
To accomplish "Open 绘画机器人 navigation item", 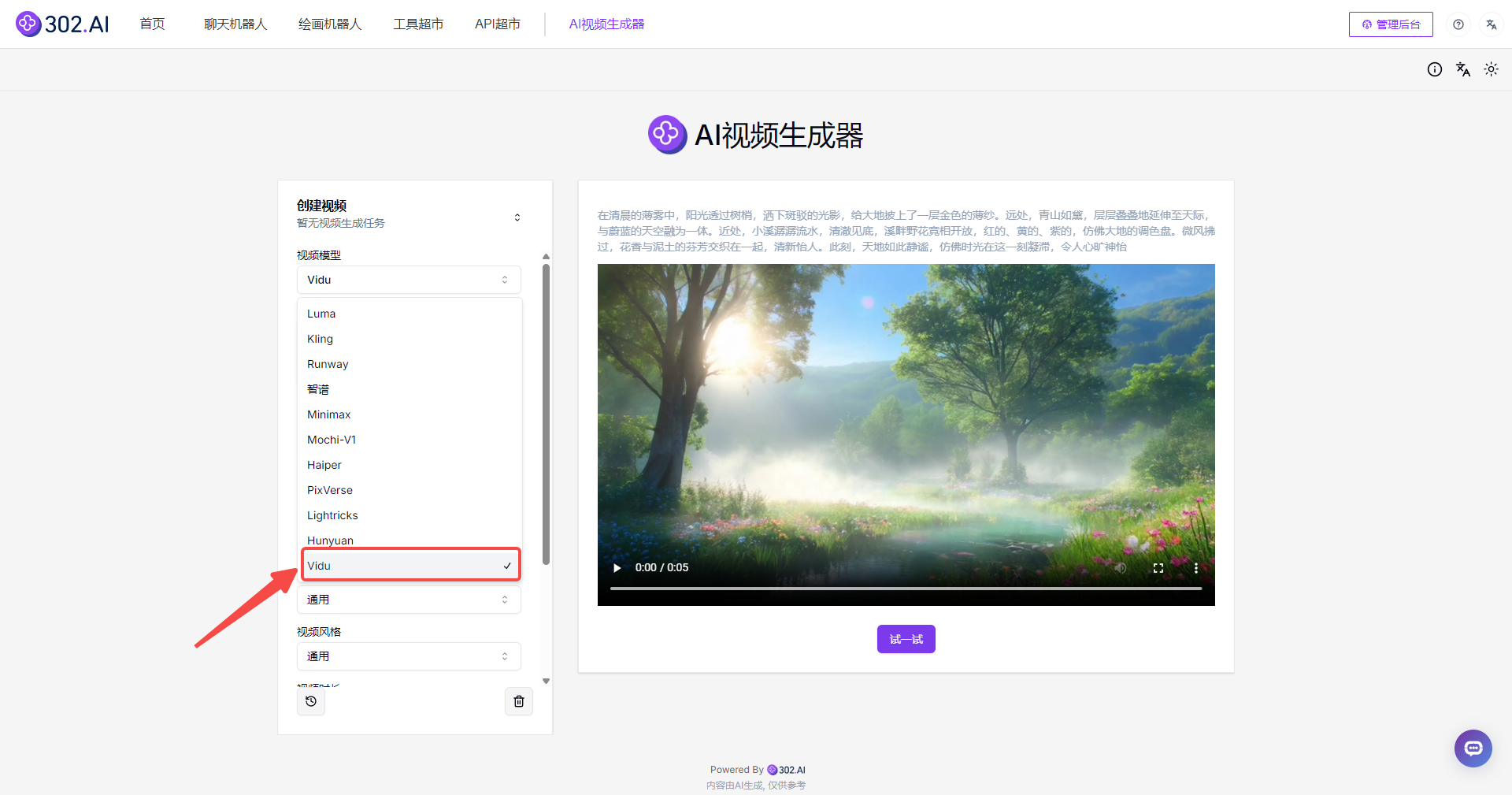I will point(330,24).
